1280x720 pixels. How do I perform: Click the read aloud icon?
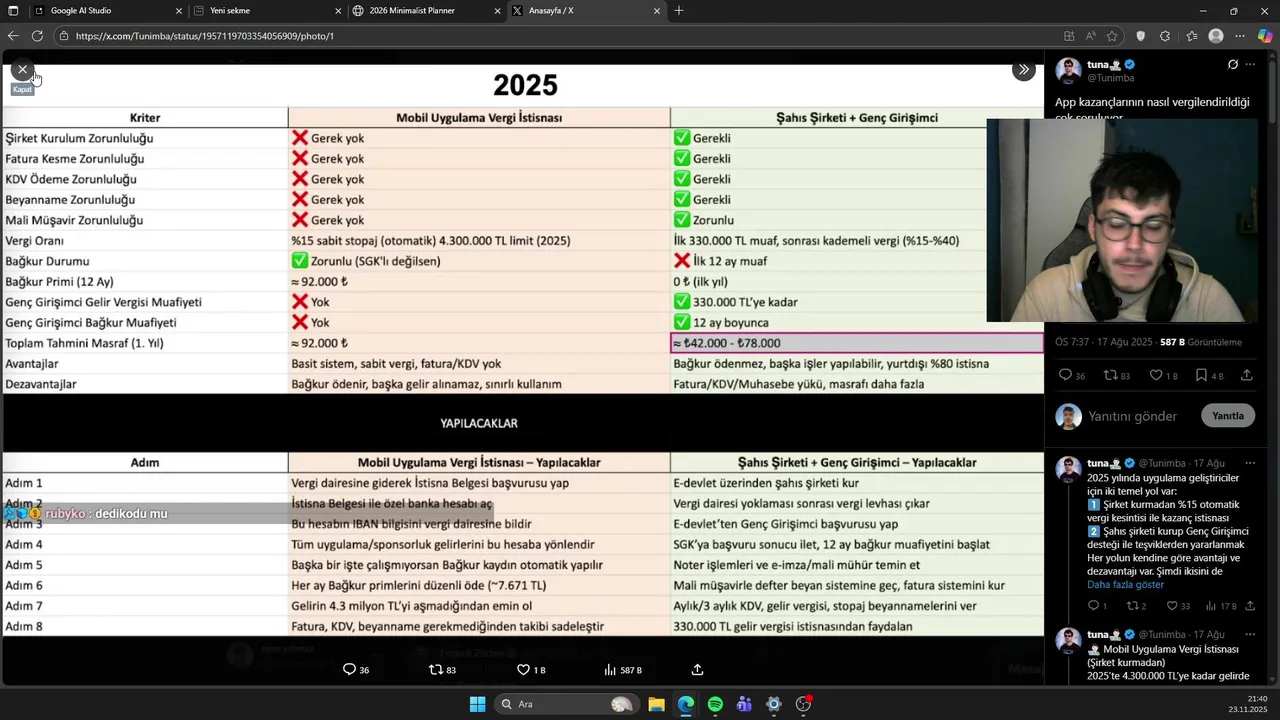(1091, 36)
